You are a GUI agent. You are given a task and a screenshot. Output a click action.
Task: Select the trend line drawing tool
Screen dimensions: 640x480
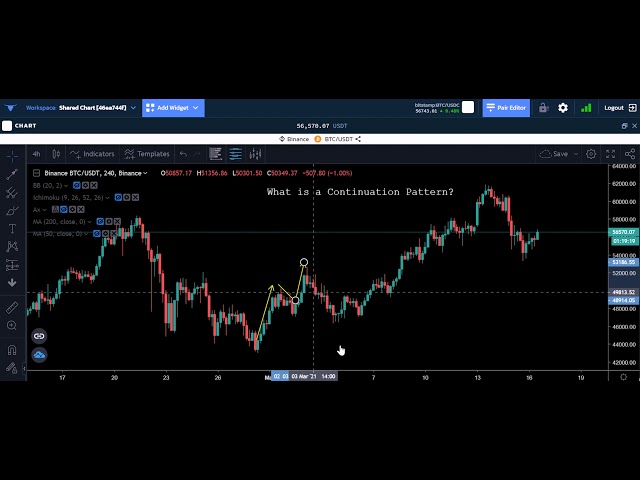[x=12, y=174]
